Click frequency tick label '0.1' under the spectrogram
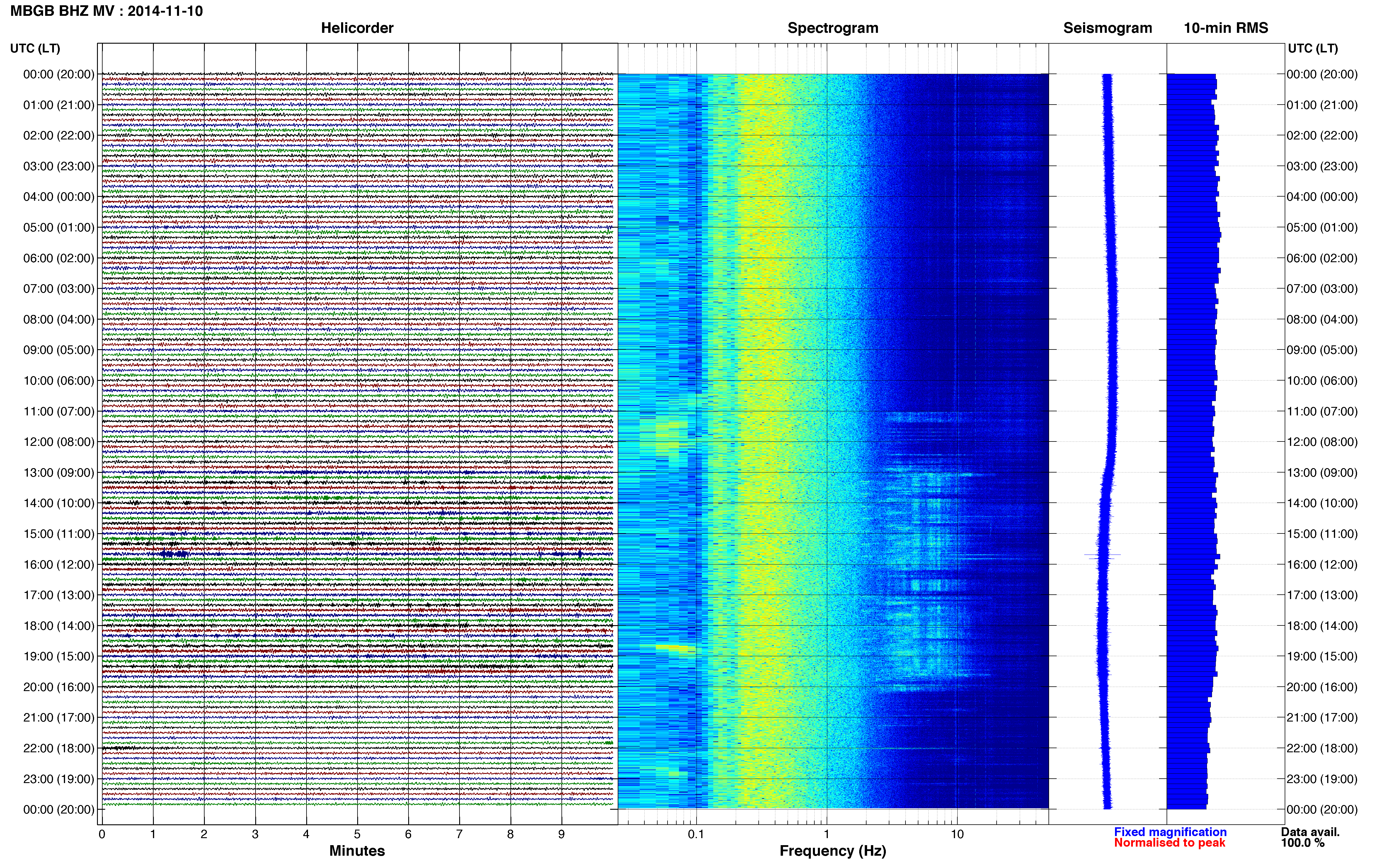Image resolution: width=1389 pixels, height=868 pixels. pyautogui.click(x=696, y=835)
